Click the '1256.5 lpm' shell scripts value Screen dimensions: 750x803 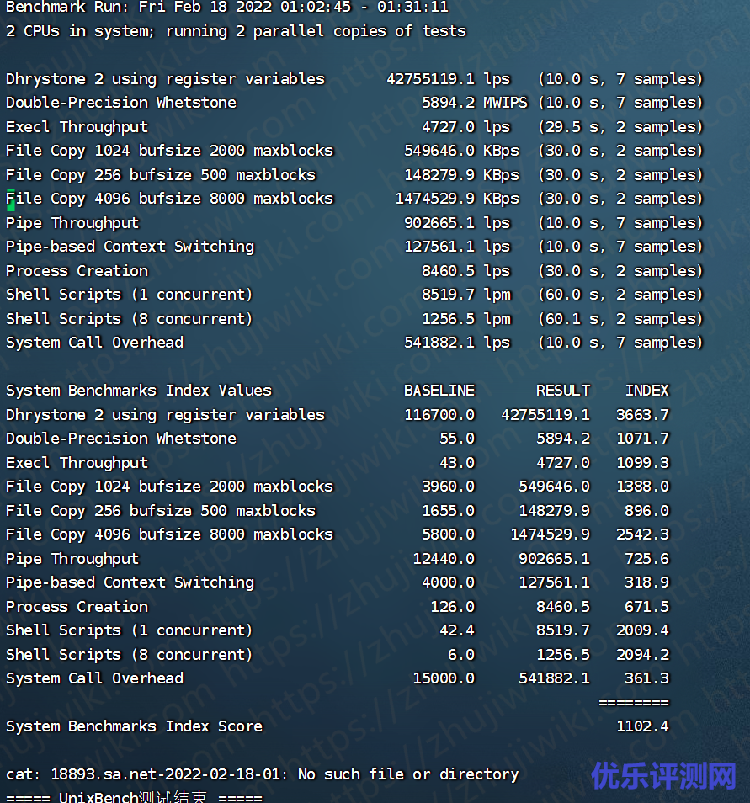tap(466, 319)
